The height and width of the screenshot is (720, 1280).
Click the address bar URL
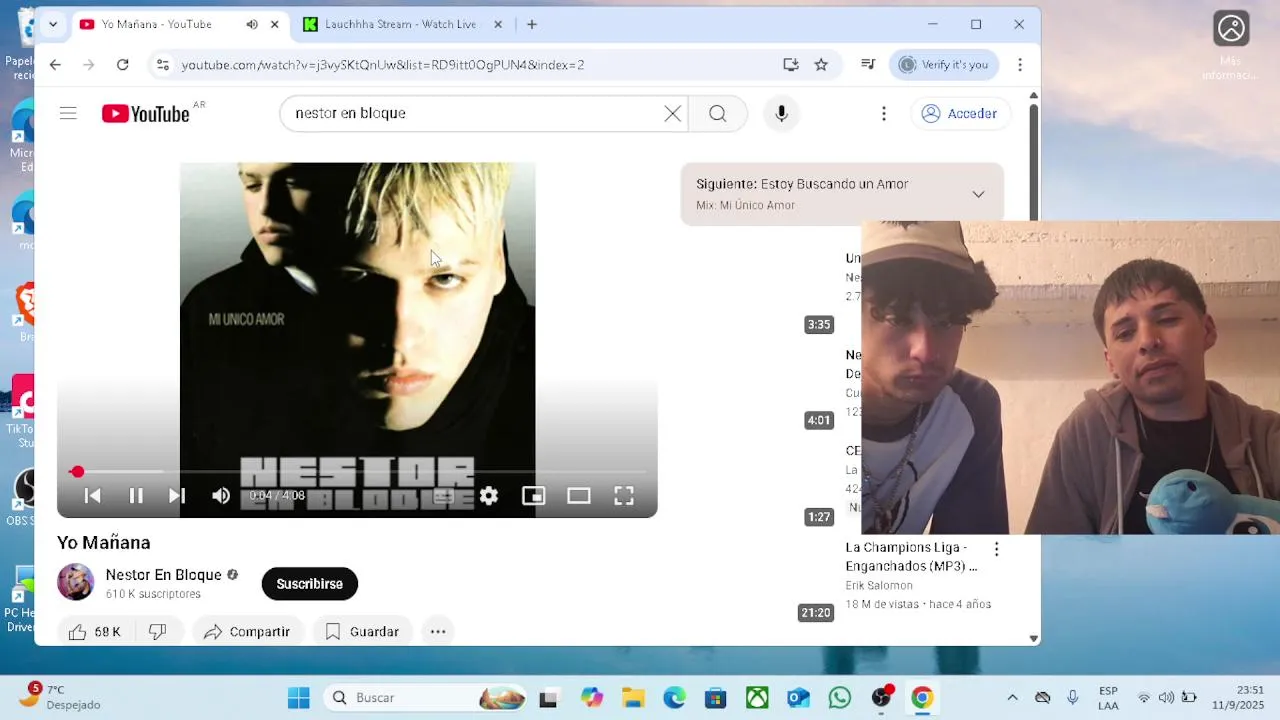383,65
